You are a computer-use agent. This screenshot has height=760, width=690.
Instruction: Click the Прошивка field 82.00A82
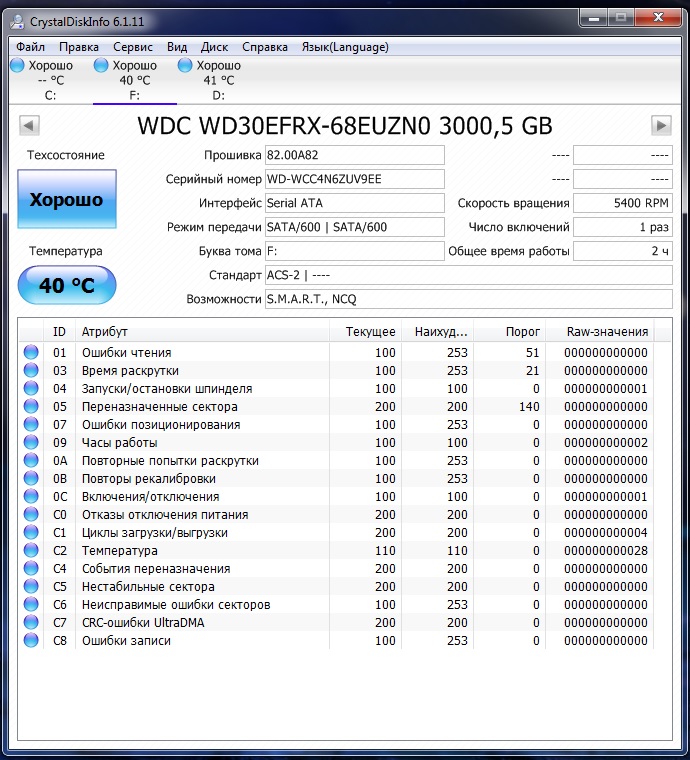click(x=355, y=155)
